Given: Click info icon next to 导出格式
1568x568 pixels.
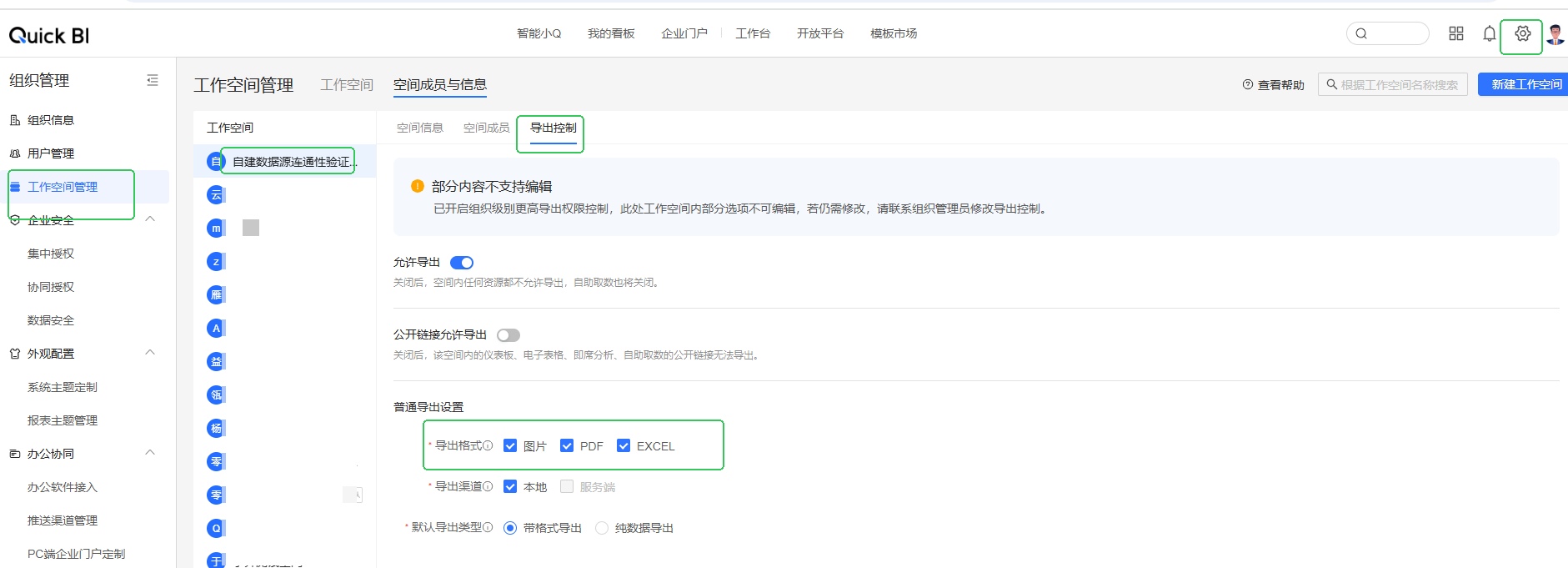Looking at the screenshot, I should 488,446.
